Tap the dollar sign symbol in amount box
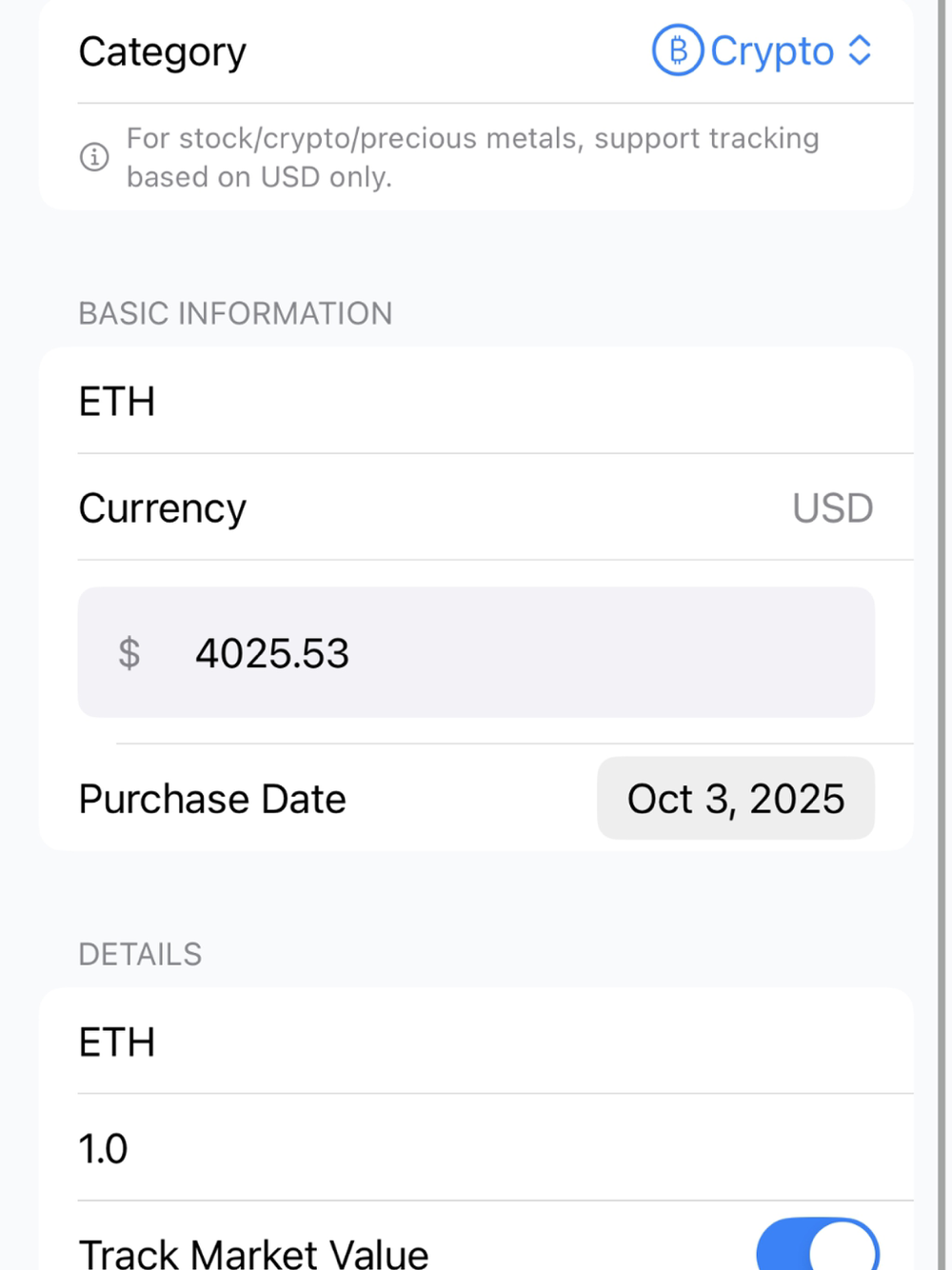 click(x=129, y=654)
